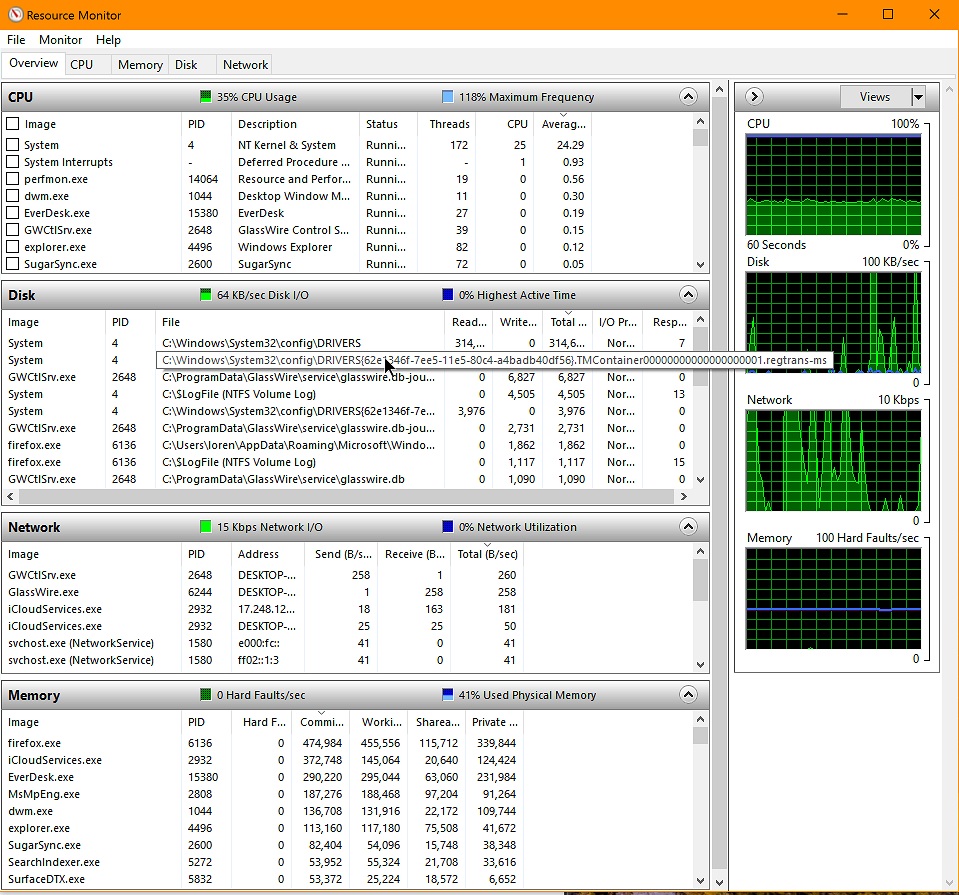The height and width of the screenshot is (895, 959).
Task: Switch to the Network tab
Action: [245, 65]
